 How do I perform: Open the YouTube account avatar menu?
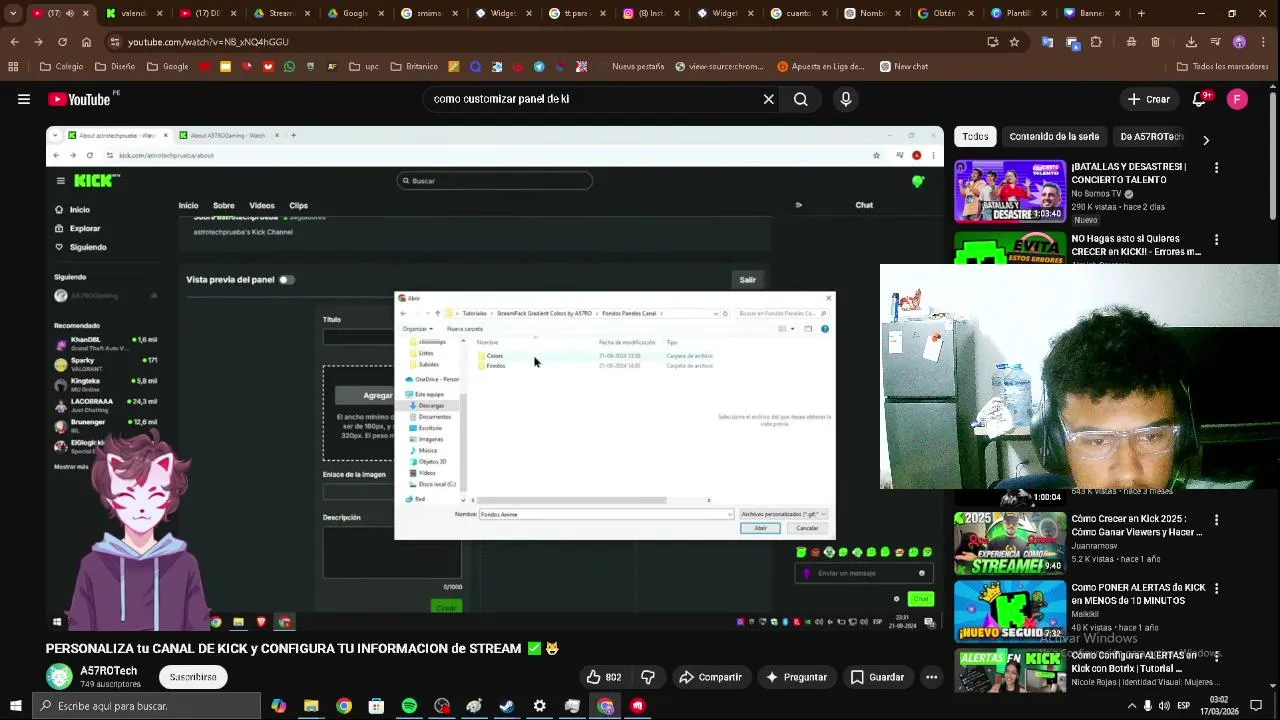1237,99
